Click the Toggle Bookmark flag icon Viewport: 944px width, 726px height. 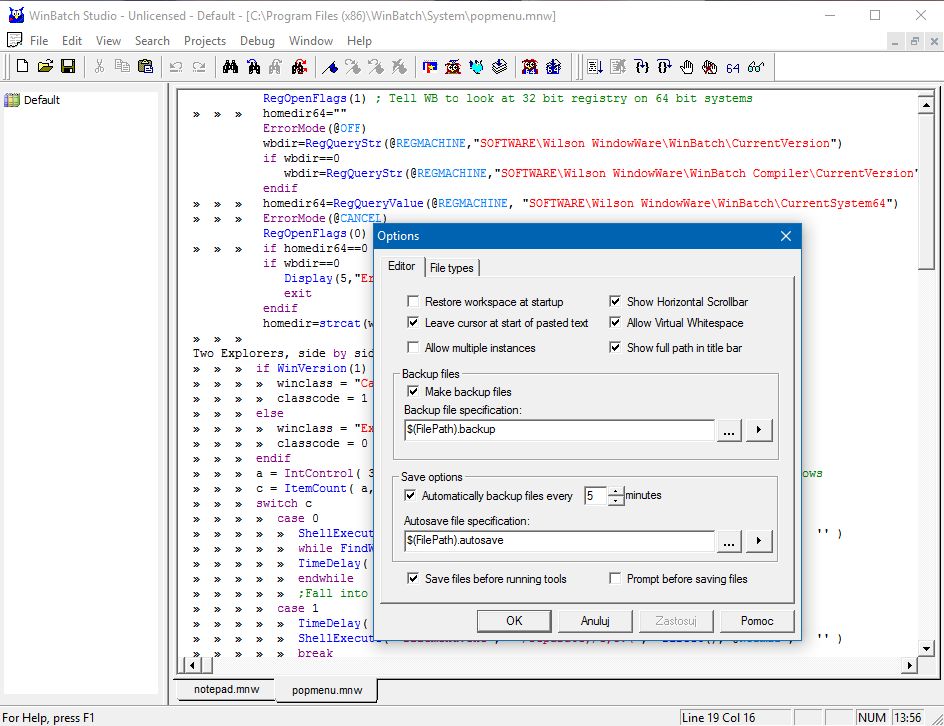click(330, 66)
